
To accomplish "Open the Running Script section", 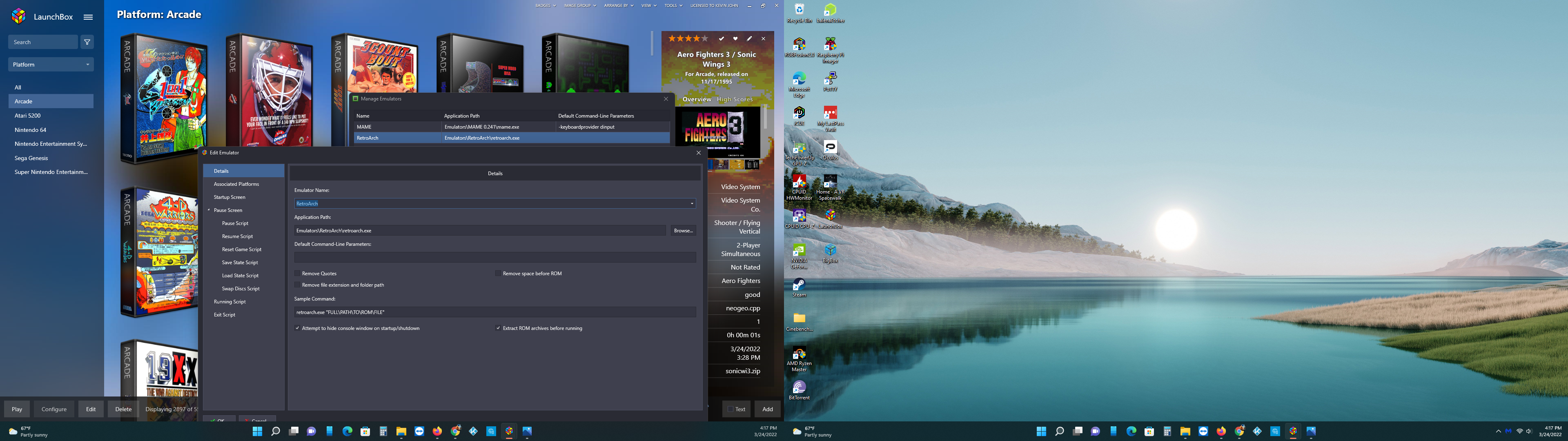I will tap(230, 302).
